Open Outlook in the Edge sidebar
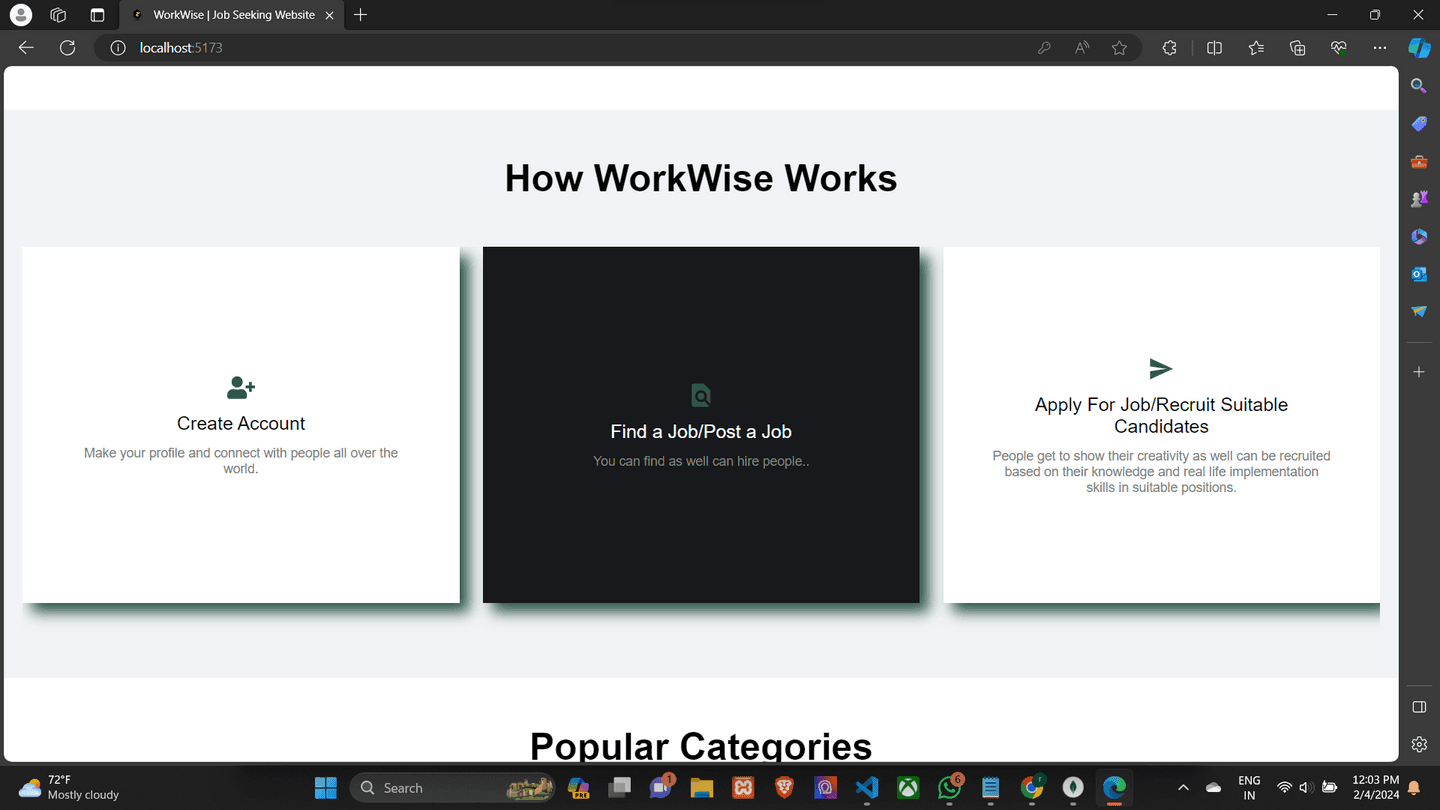The image size is (1440, 810). pyautogui.click(x=1419, y=274)
